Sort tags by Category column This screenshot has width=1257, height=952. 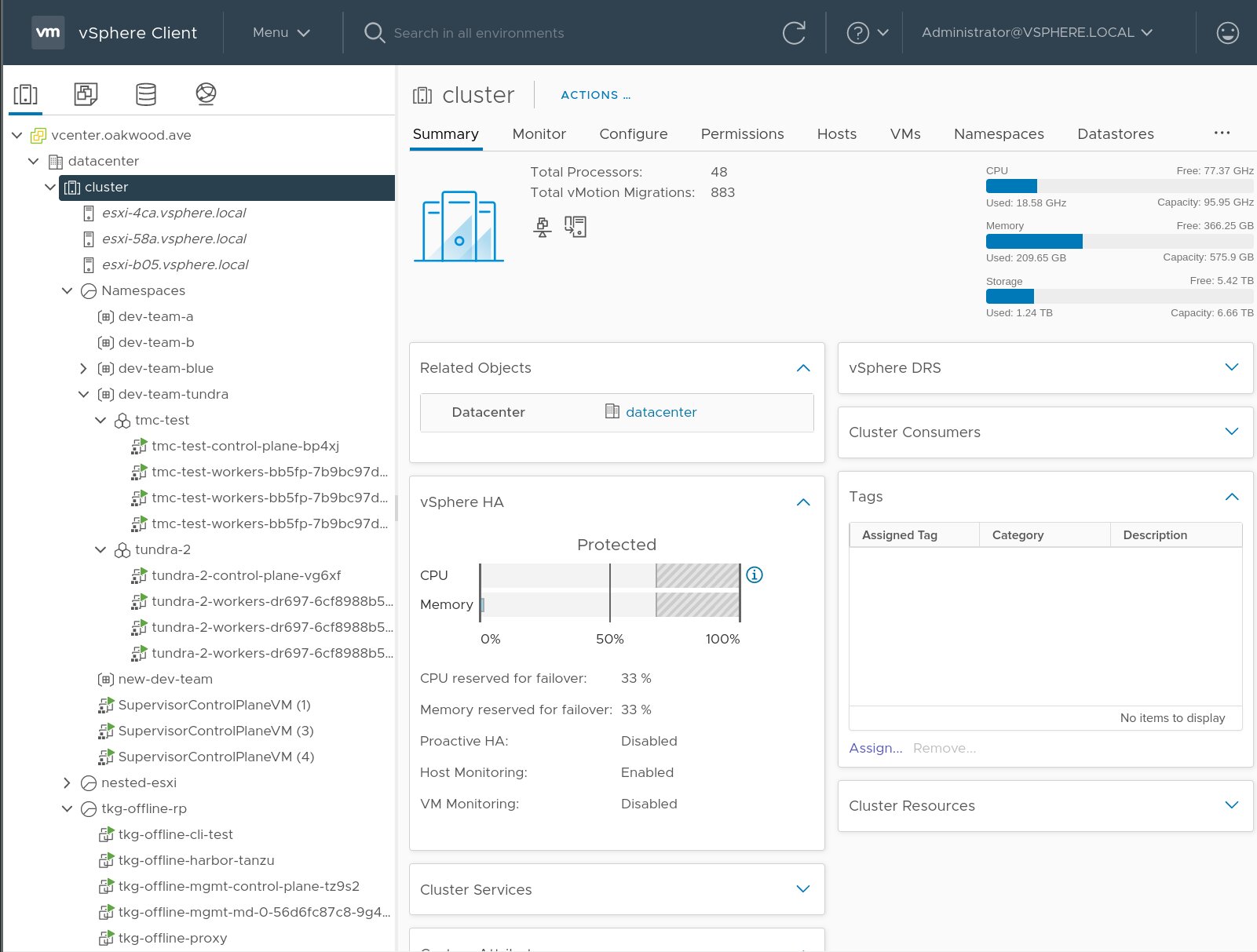1045,535
